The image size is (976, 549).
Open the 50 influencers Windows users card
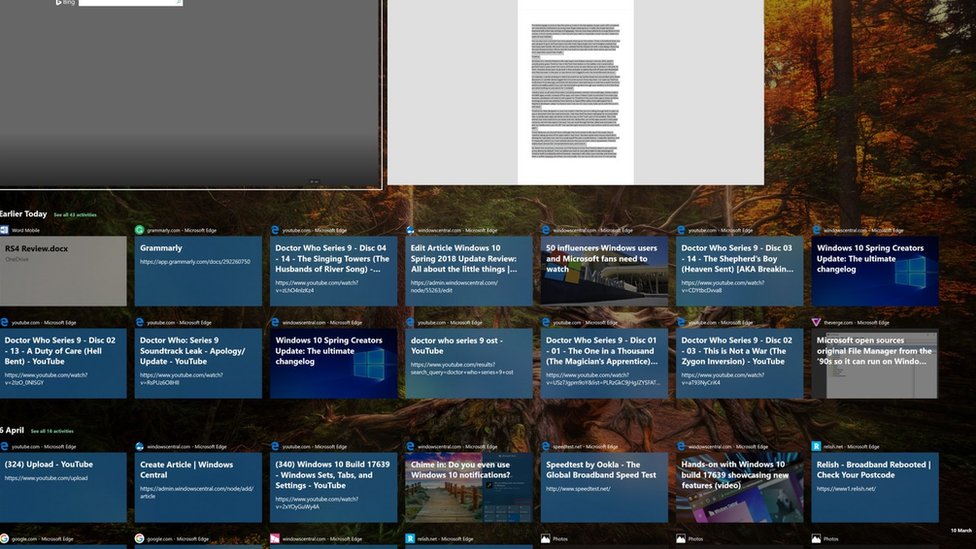(604, 271)
